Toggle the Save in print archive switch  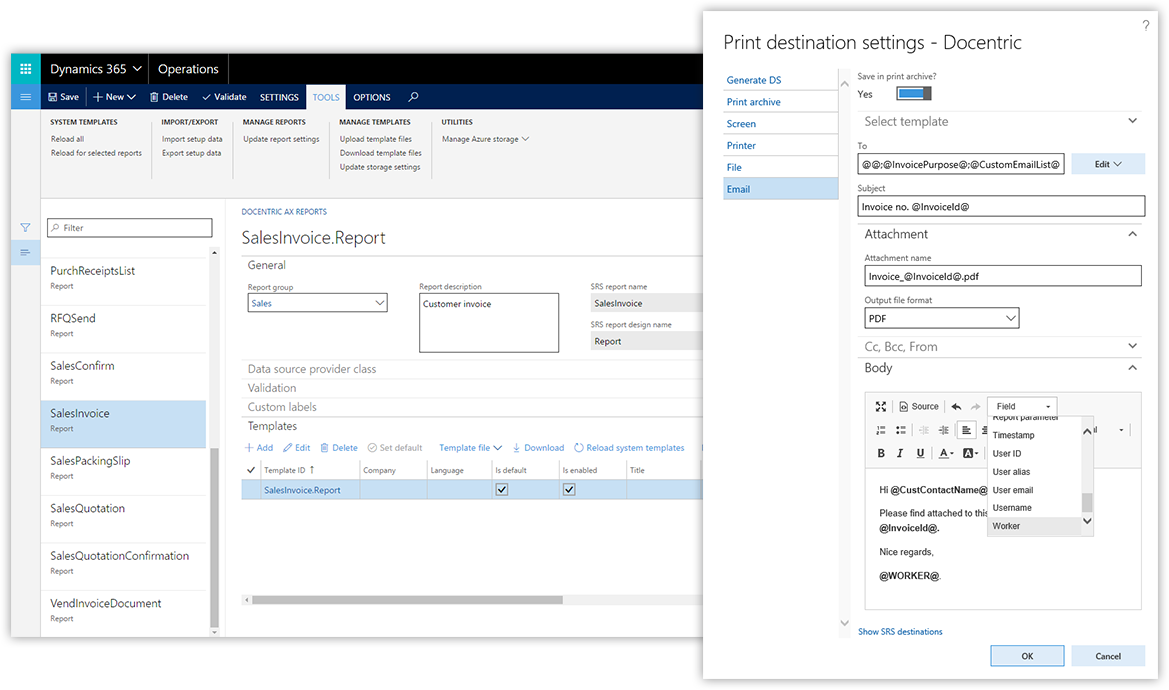(914, 94)
